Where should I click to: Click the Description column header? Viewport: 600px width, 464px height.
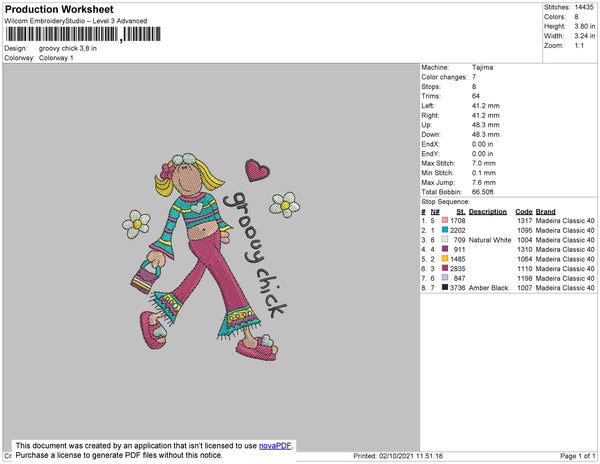pos(488,212)
